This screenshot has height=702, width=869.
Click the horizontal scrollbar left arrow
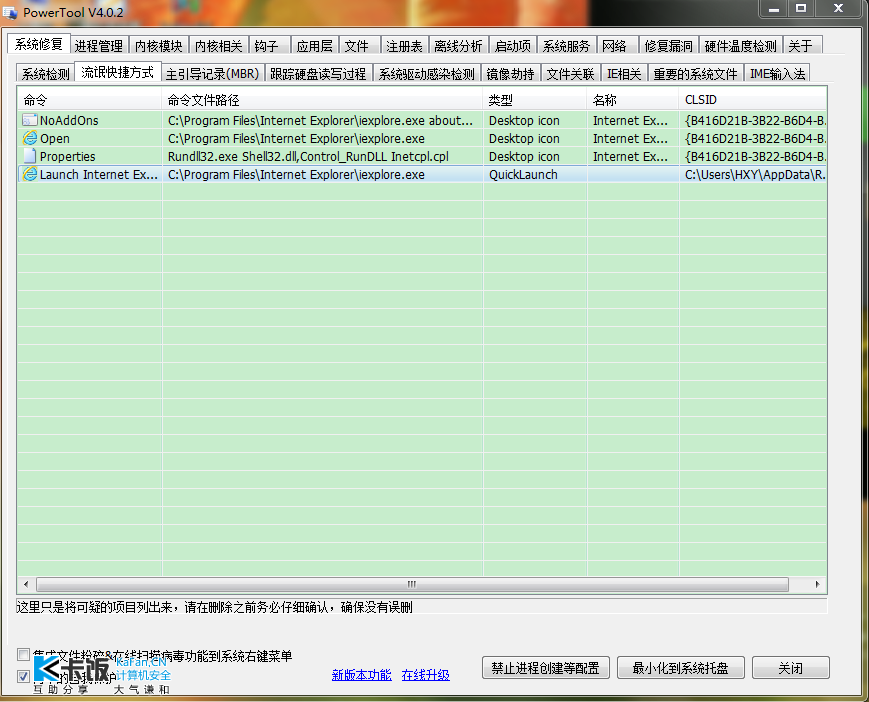coord(26,584)
